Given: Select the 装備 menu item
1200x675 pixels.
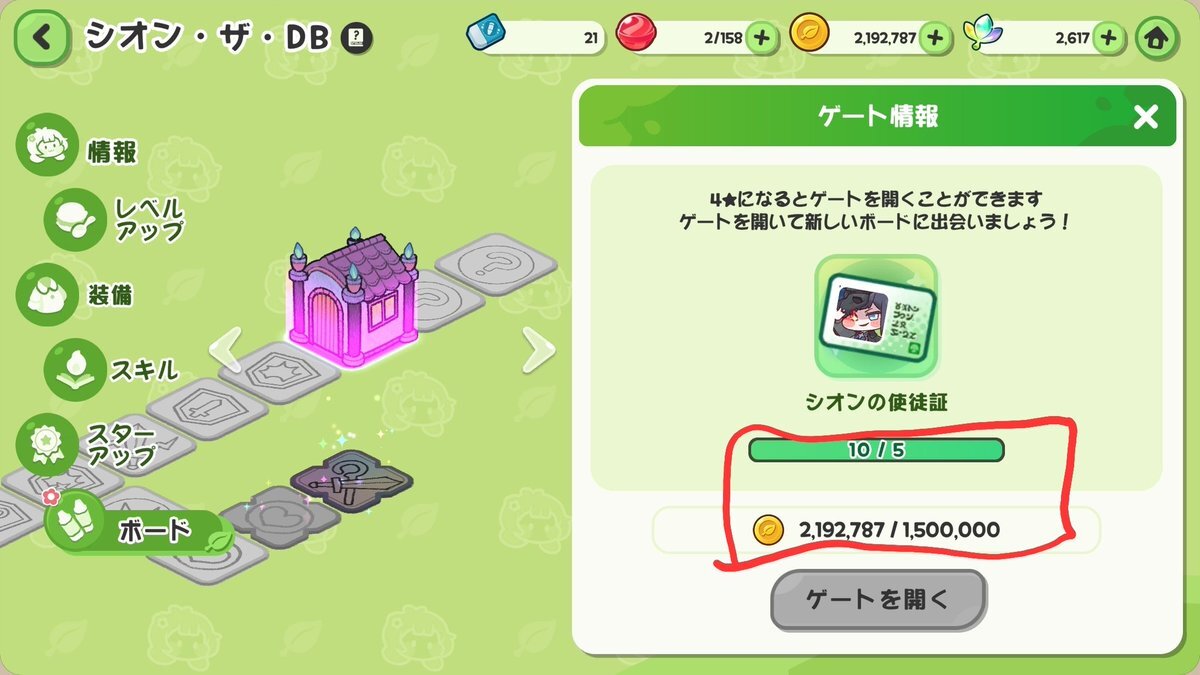Looking at the screenshot, I should tap(78, 294).
